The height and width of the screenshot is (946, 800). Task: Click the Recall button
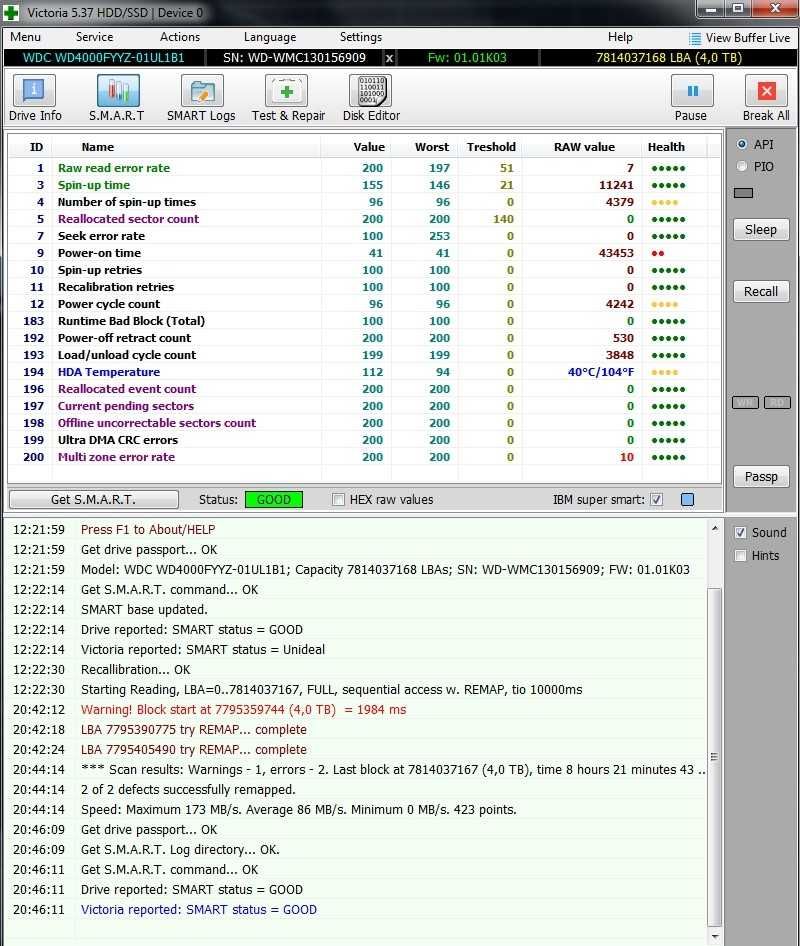761,292
